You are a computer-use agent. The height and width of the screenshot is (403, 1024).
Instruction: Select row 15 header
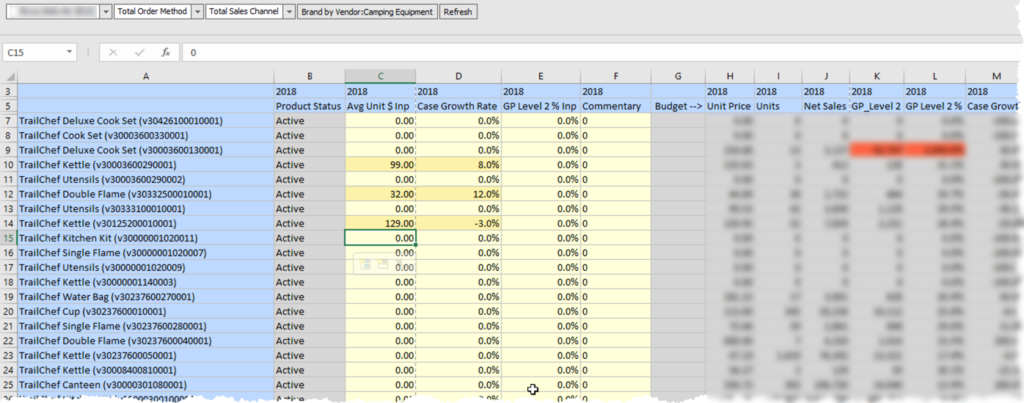coord(9,238)
